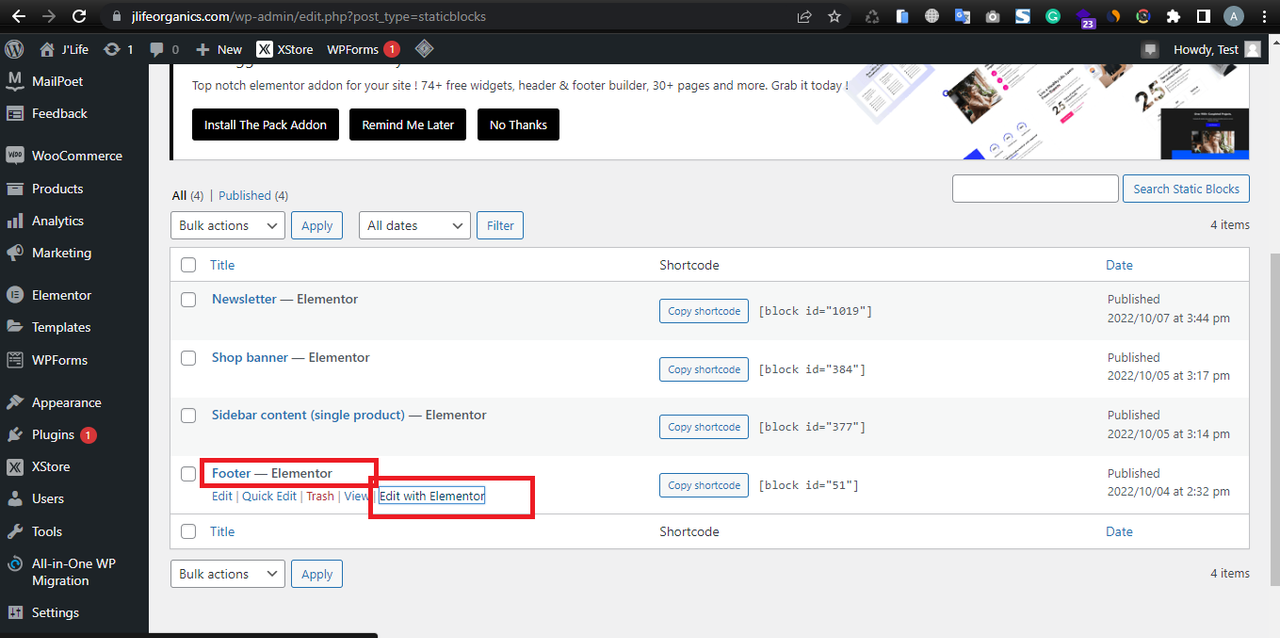Open WooCommerce in the sidebar
Image resolution: width=1280 pixels, height=638 pixels.
[x=74, y=156]
